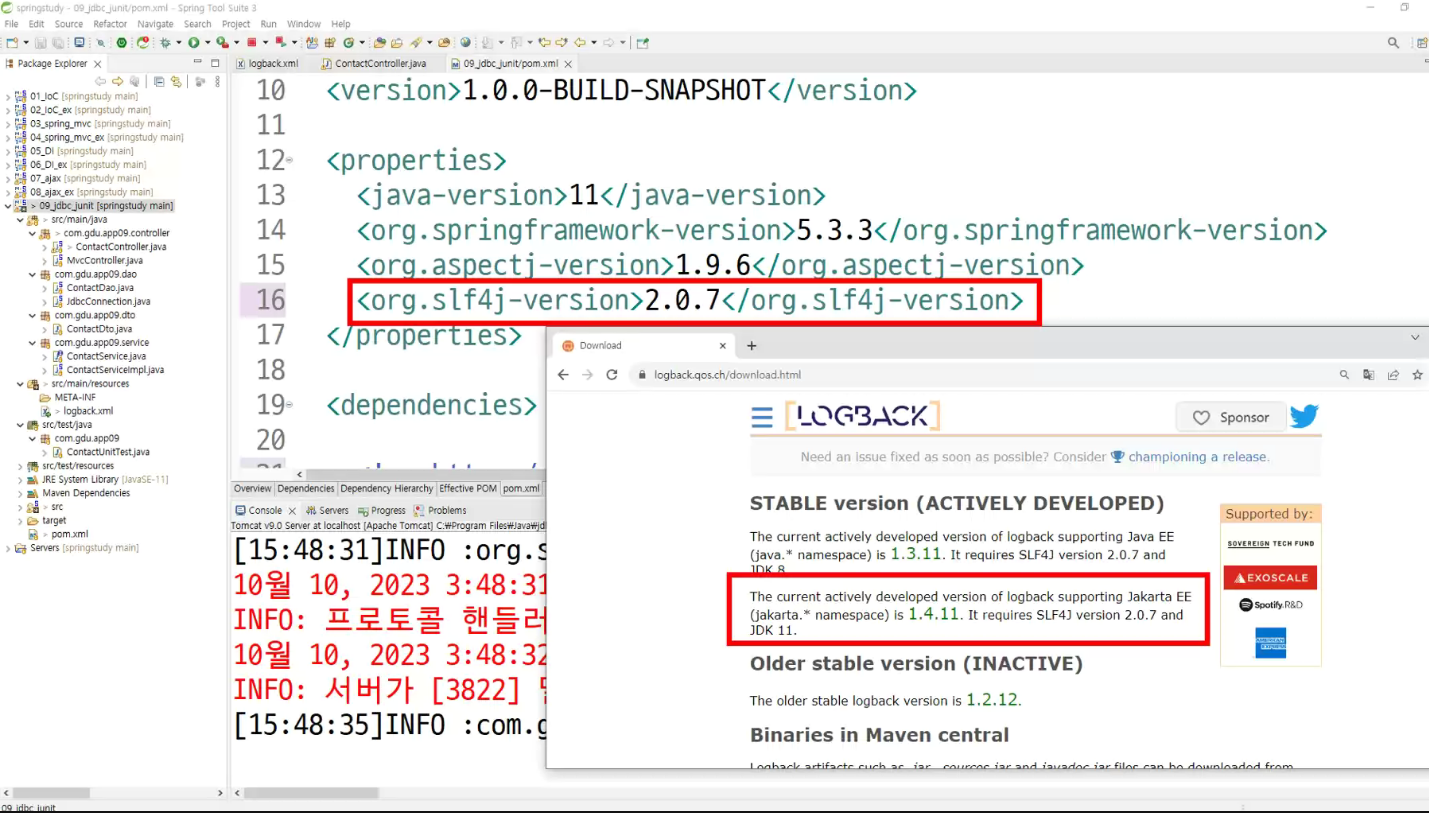Click the green Run button in toolbar
1429x813 pixels.
click(193, 43)
